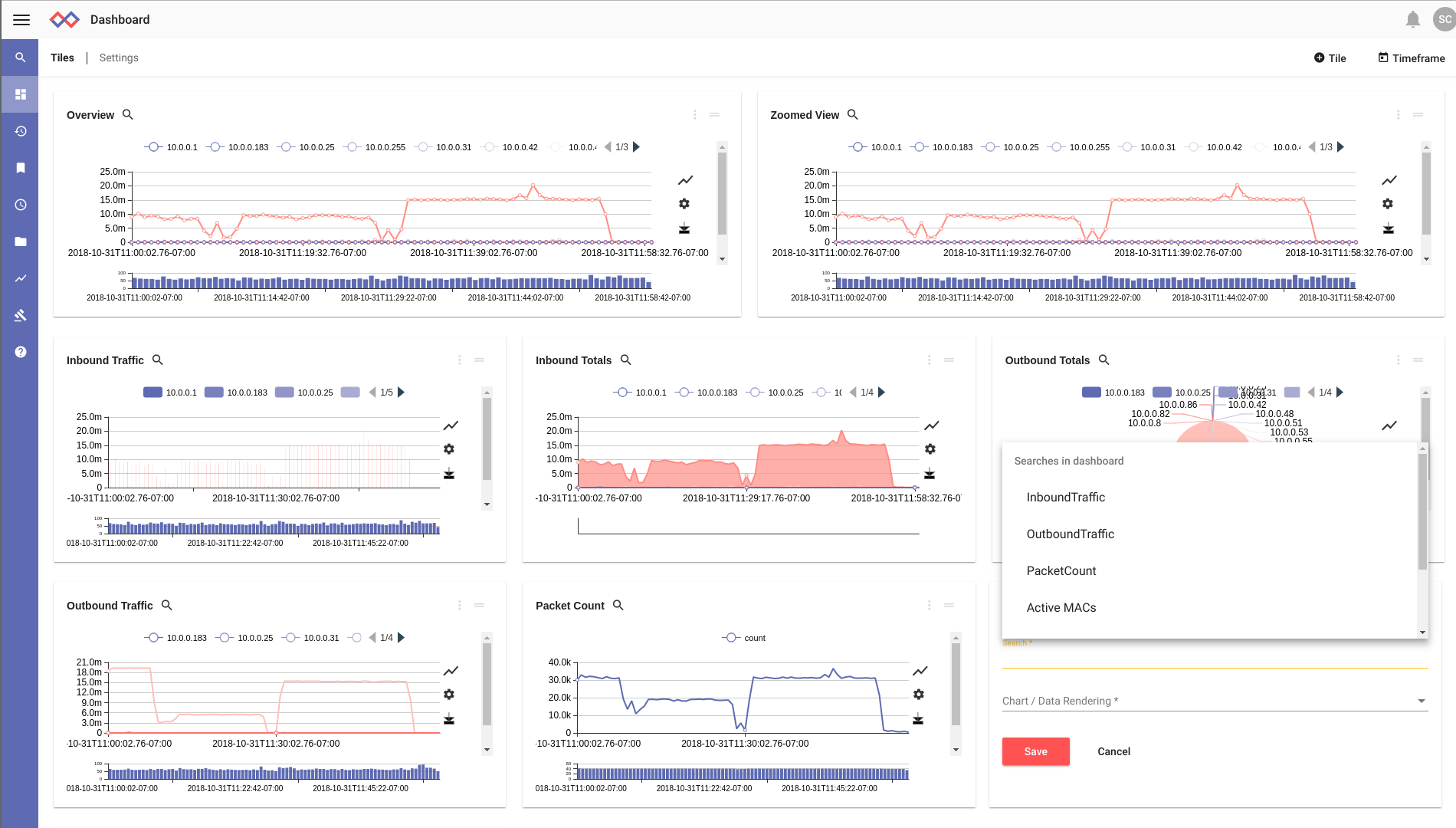Toggle 10.0.0.1 series in Inbound Totals legend
Viewport: 1456px width, 828px height.
(640, 393)
